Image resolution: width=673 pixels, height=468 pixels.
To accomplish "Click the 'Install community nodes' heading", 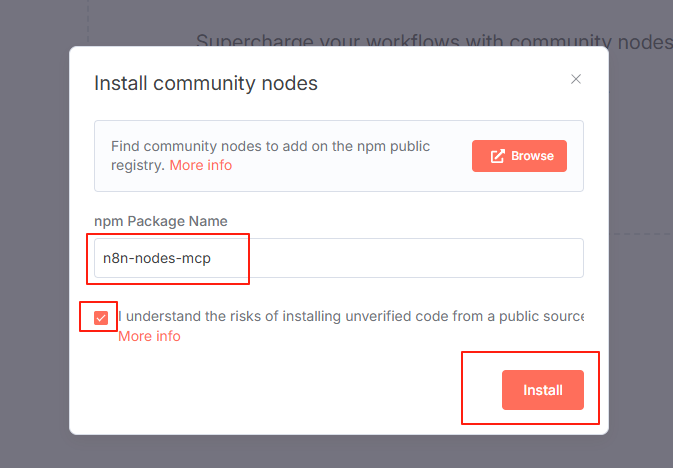I will (206, 83).
